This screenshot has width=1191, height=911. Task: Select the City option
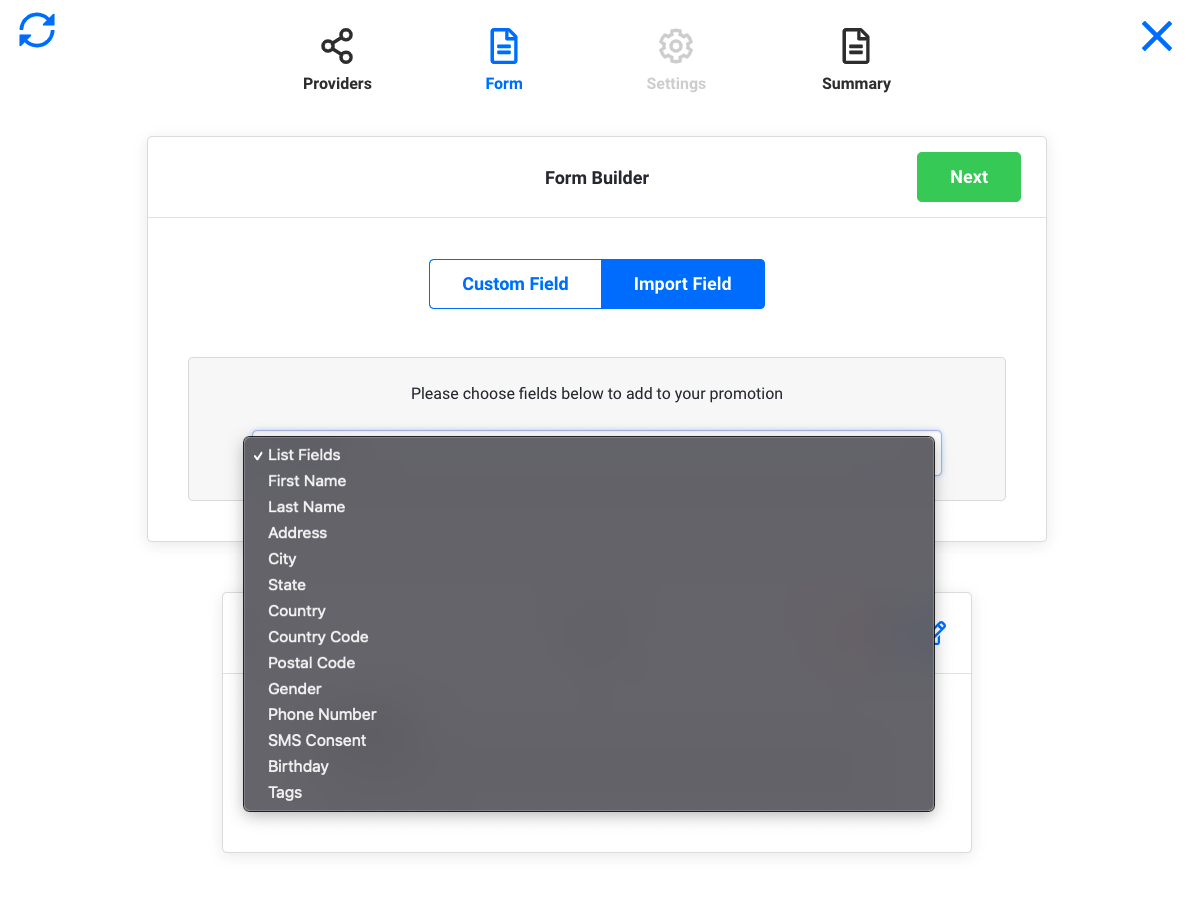[x=282, y=559]
